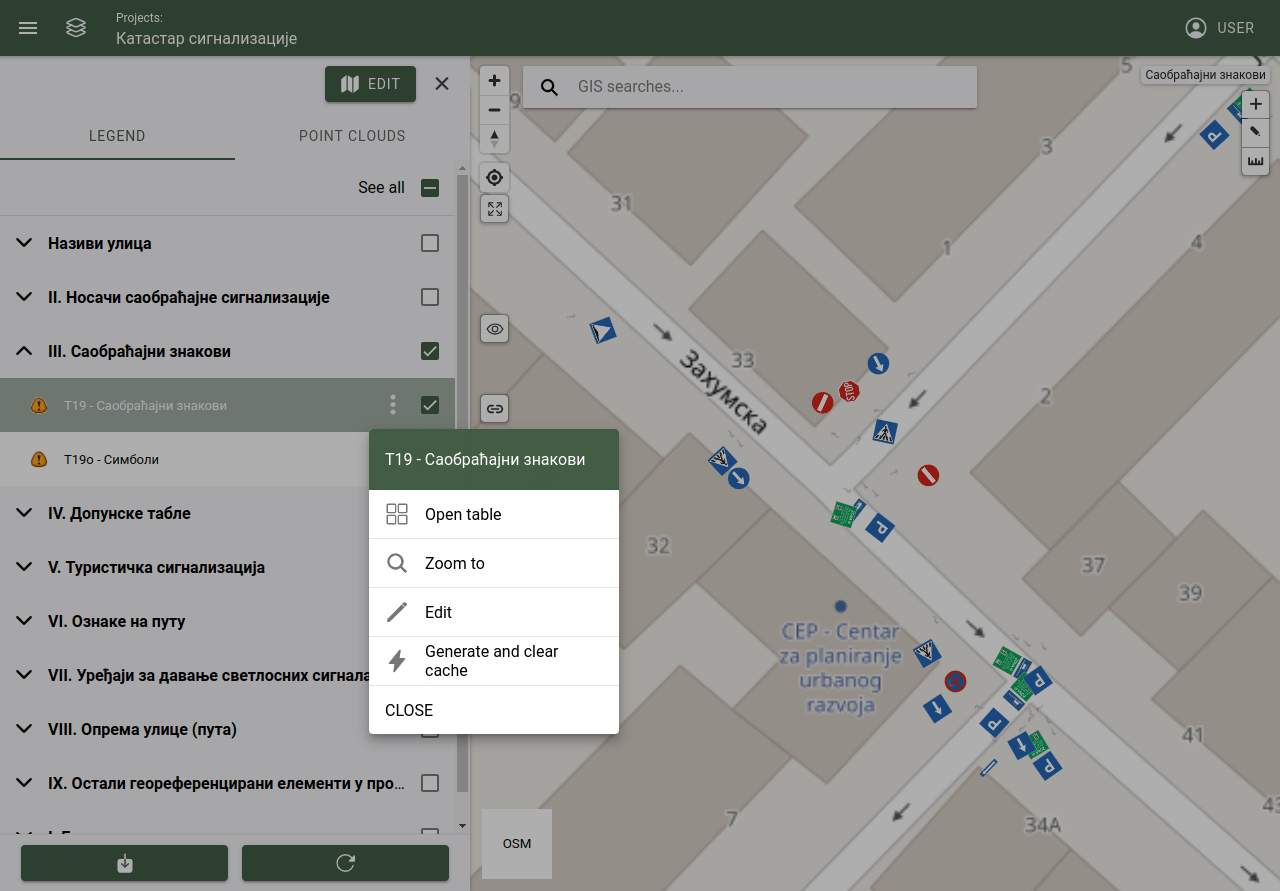Viewport: 1280px width, 891px height.
Task: Collapse III. Саобраћајни знакови group
Action: pyautogui.click(x=24, y=351)
